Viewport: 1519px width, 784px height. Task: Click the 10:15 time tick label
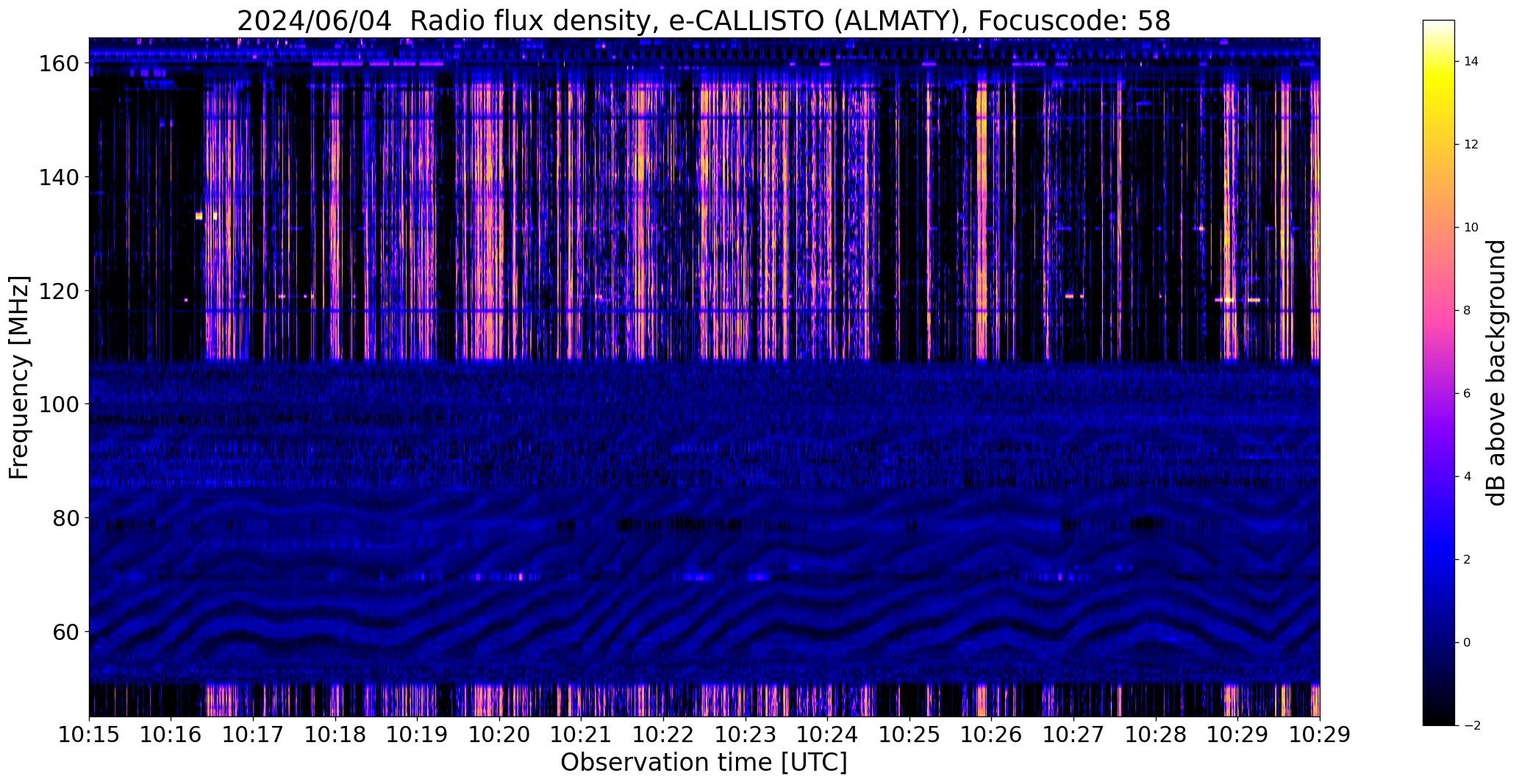89,735
